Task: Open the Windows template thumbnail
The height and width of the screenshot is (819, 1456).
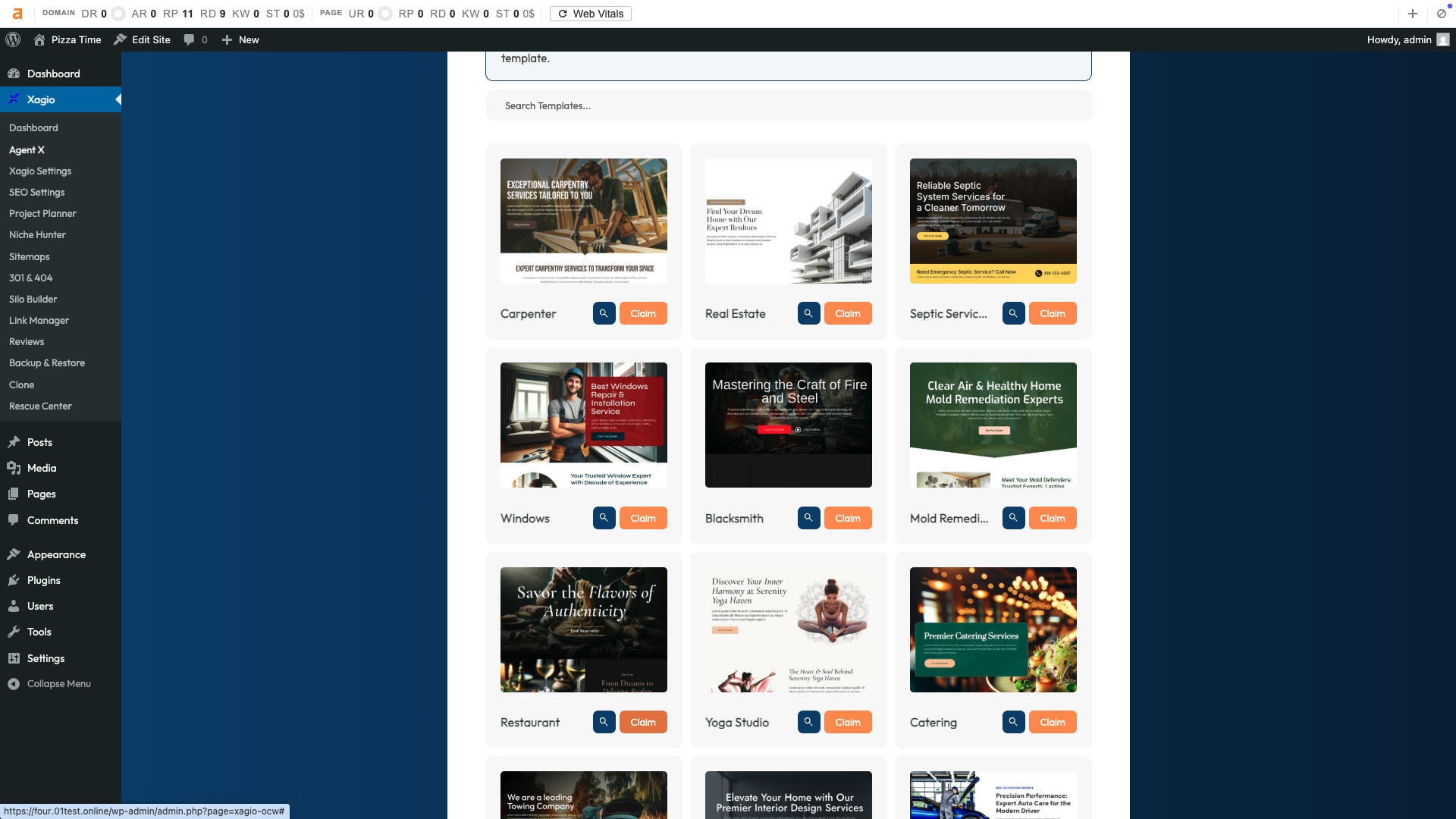Action: (x=584, y=425)
